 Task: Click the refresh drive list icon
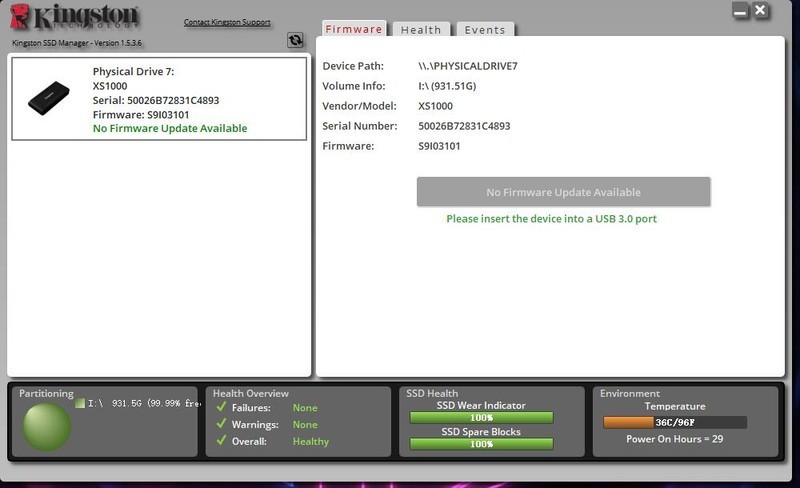click(x=295, y=40)
